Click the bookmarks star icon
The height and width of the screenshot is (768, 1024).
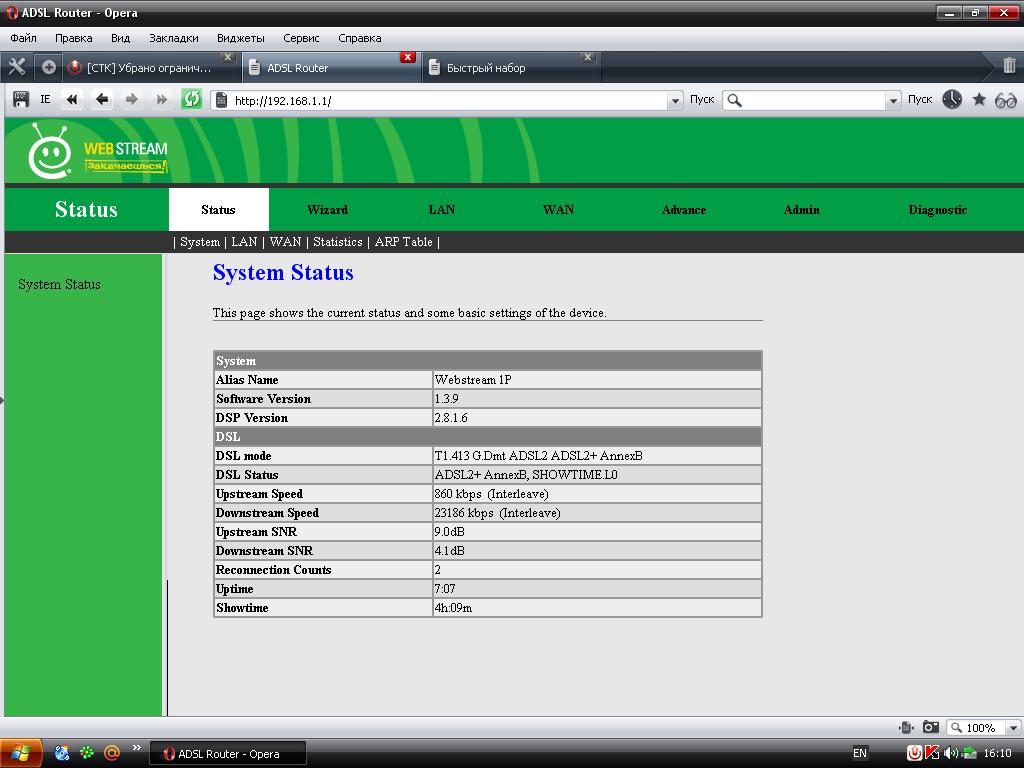[979, 99]
